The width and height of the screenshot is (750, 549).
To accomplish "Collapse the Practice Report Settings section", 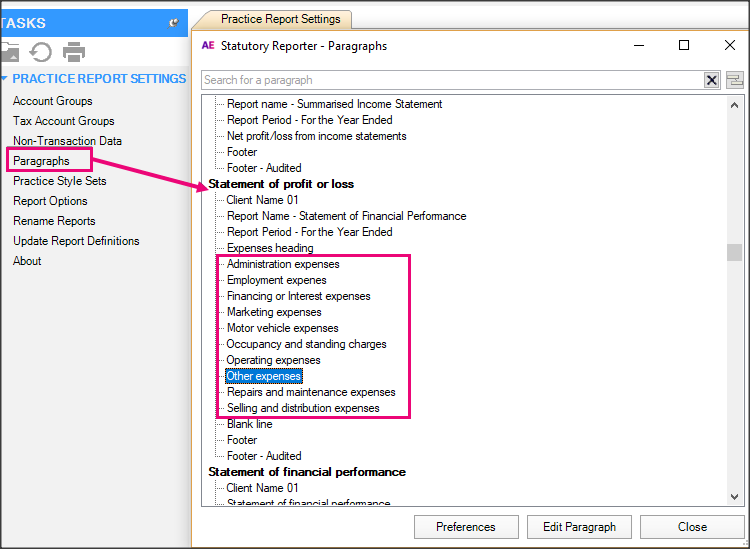I will click(5, 79).
